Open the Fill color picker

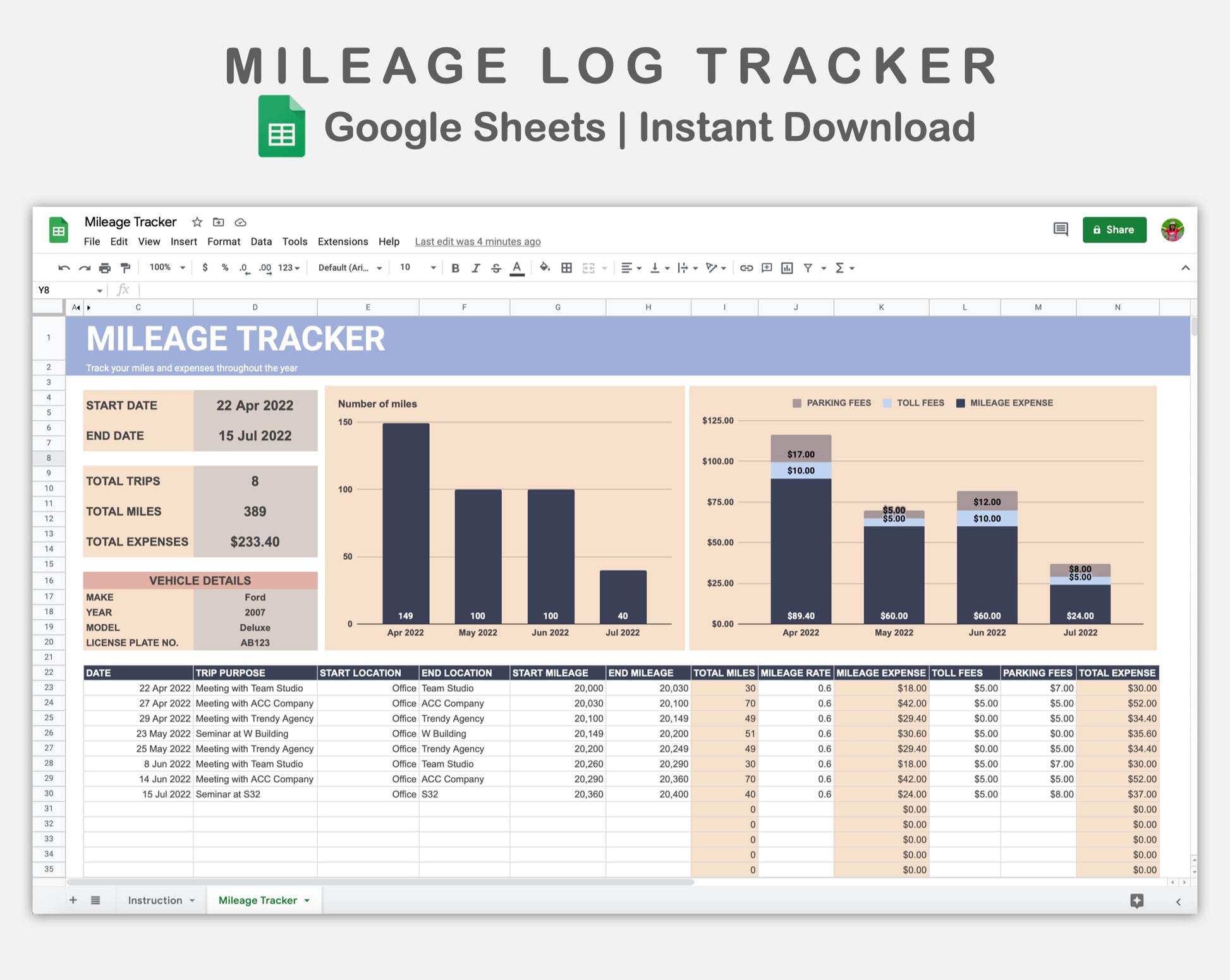tap(544, 268)
